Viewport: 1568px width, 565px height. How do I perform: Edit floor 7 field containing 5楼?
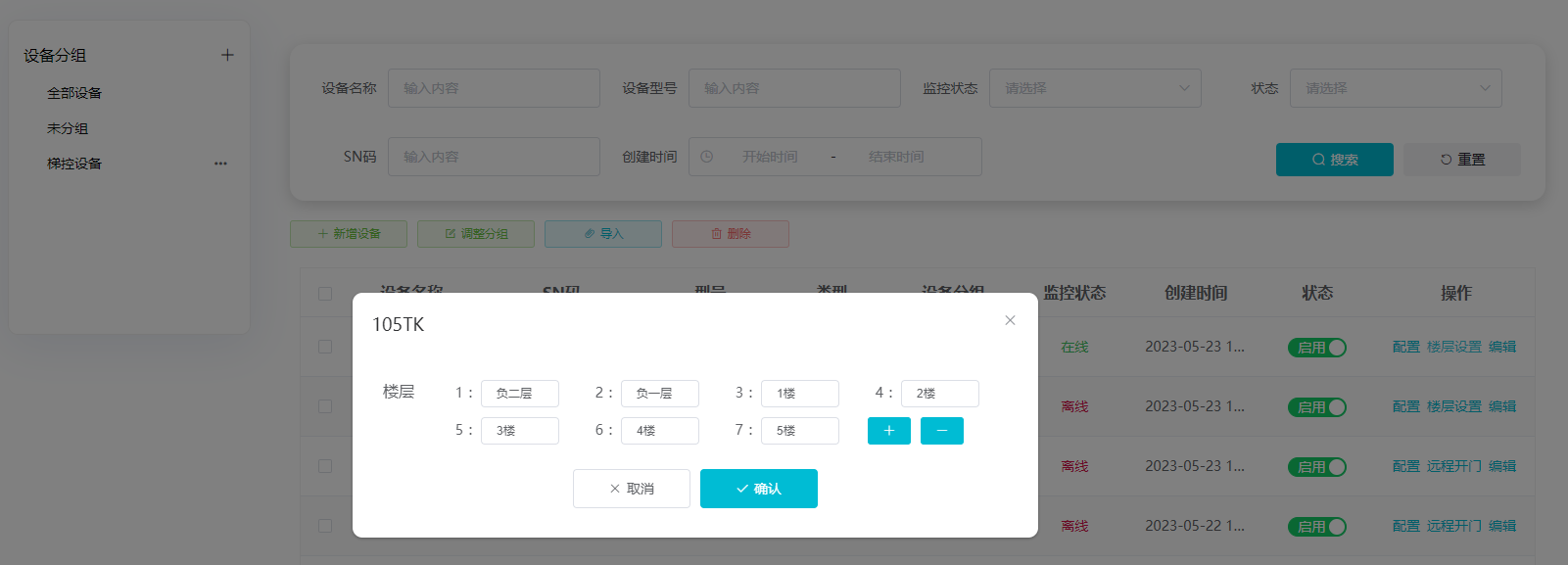tap(800, 431)
